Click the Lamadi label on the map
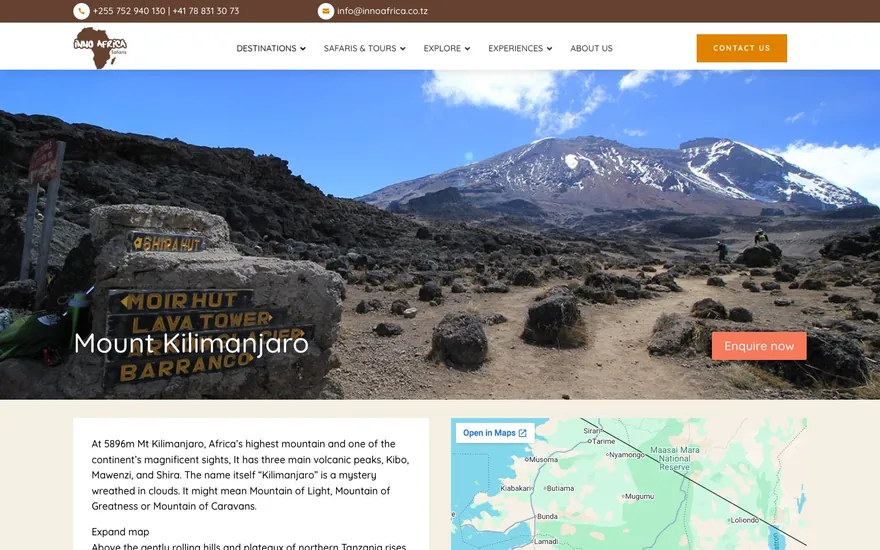This screenshot has height=550, width=880. click(x=546, y=542)
